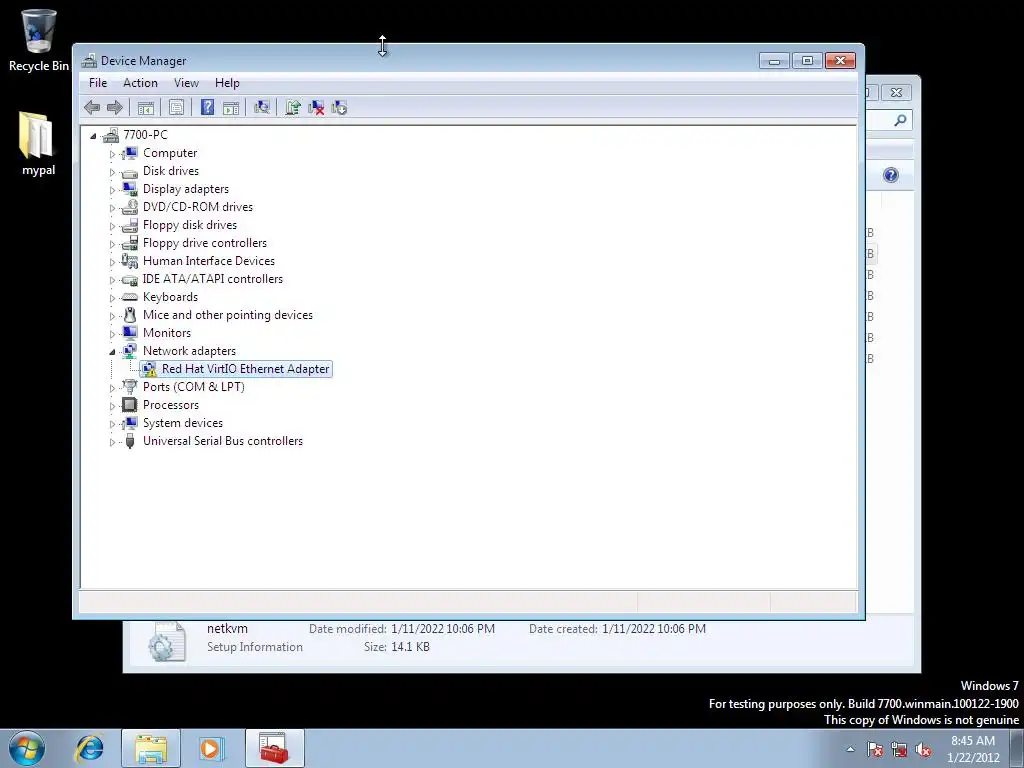This screenshot has height=768, width=1024.
Task: Click the Universal Serial Bus controllers icon
Action: coord(130,441)
